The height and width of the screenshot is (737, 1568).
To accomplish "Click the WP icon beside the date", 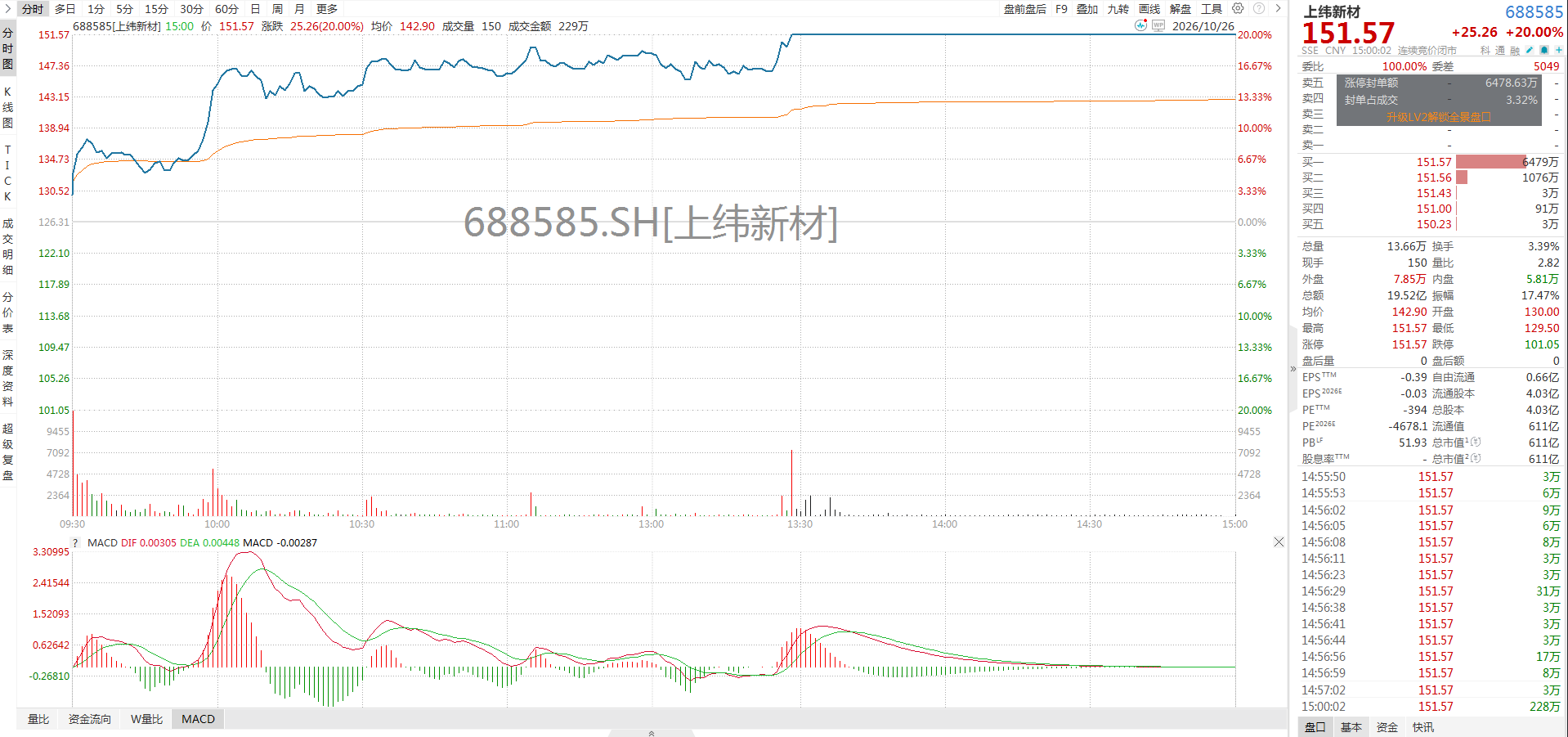I will [x=1158, y=25].
